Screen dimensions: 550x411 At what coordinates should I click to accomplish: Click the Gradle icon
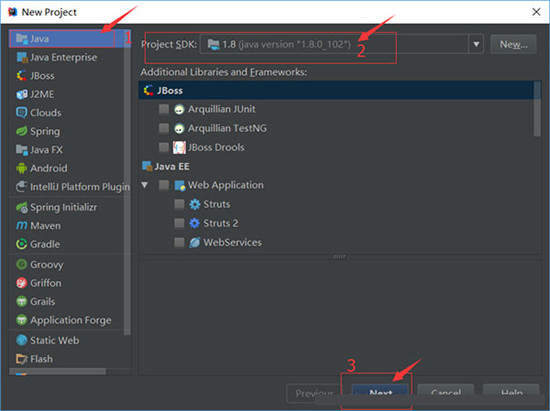(22, 244)
